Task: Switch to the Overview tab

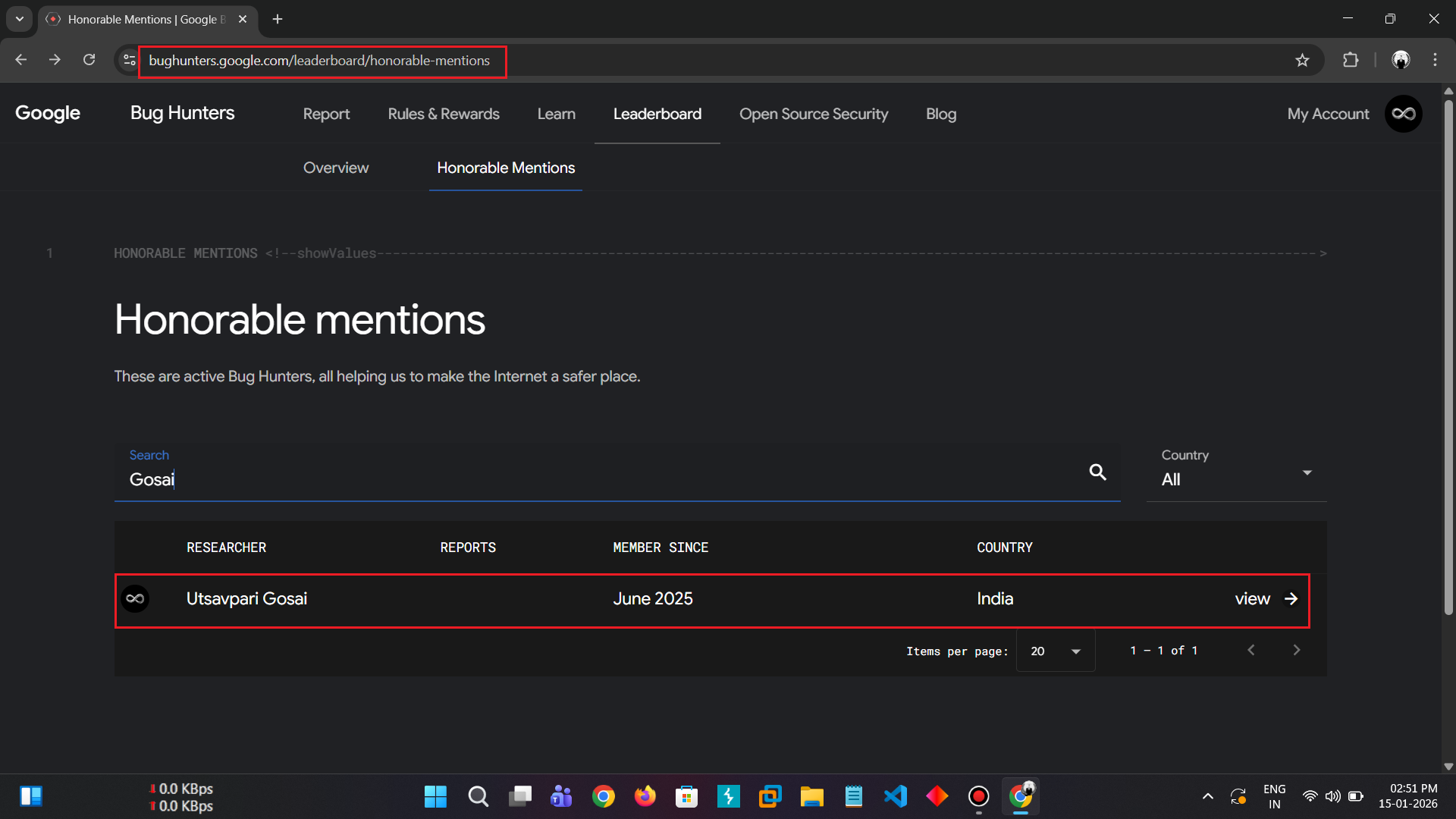Action: [x=336, y=168]
